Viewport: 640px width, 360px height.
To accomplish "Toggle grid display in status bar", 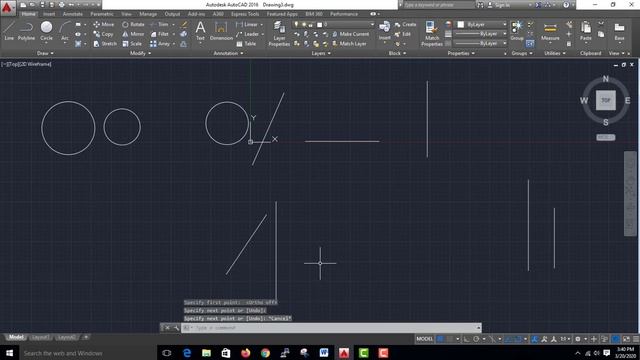I will [x=440, y=339].
